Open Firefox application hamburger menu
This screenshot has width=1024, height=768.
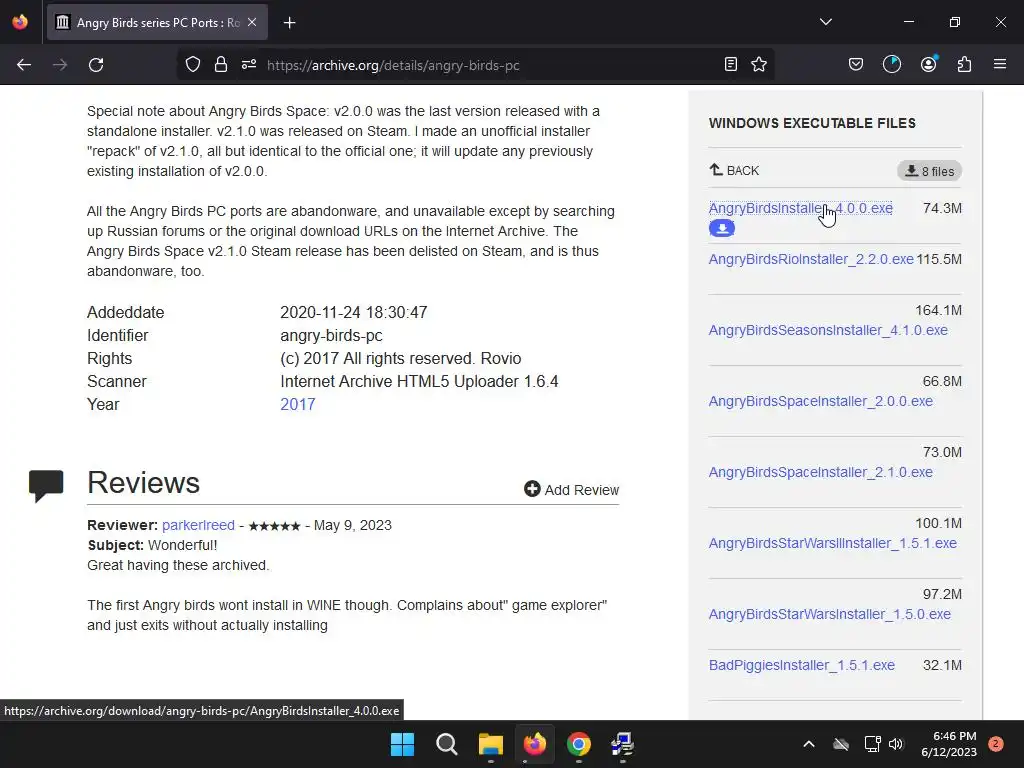[x=1000, y=64]
